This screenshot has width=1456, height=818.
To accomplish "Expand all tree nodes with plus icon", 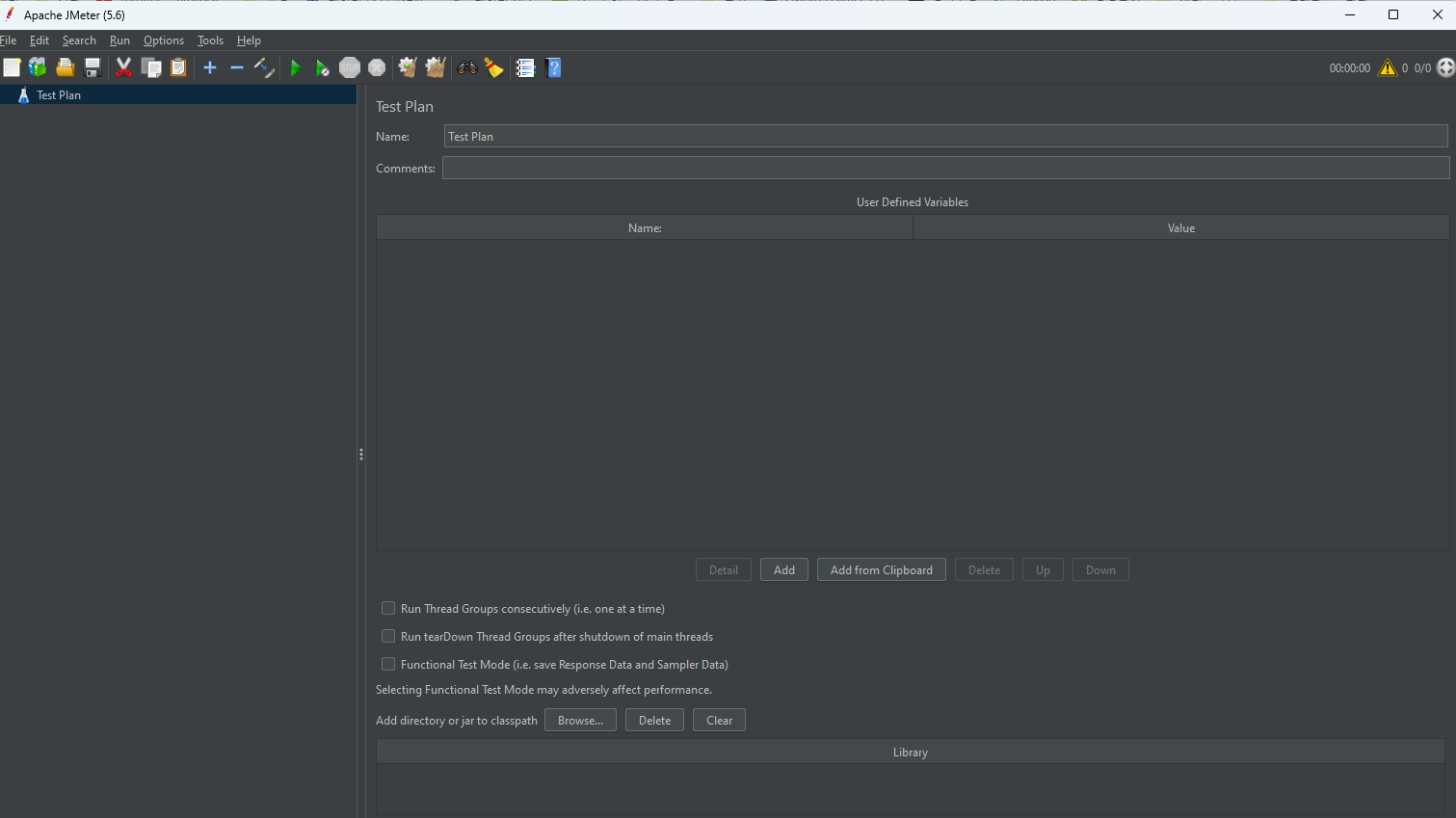I will pos(210,67).
